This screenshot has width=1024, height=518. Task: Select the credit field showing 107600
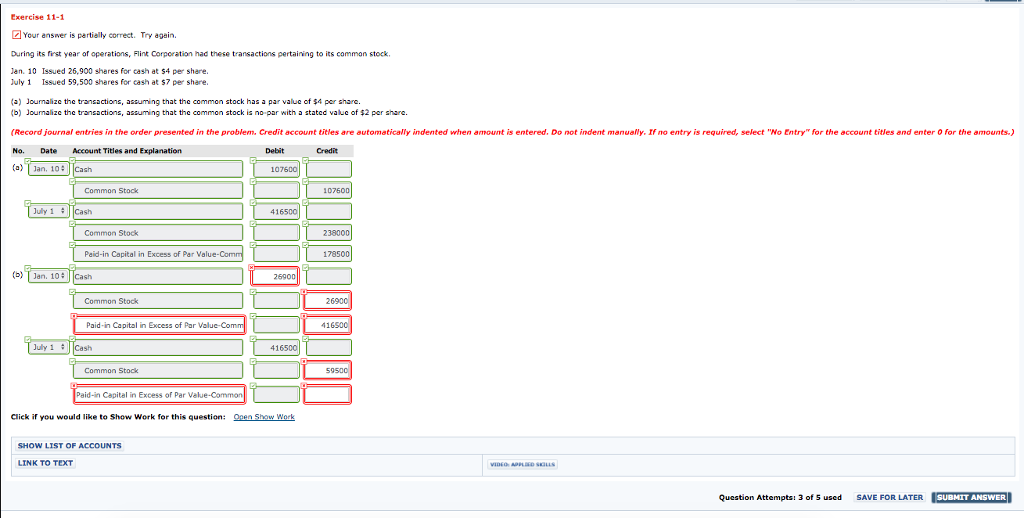[328, 191]
